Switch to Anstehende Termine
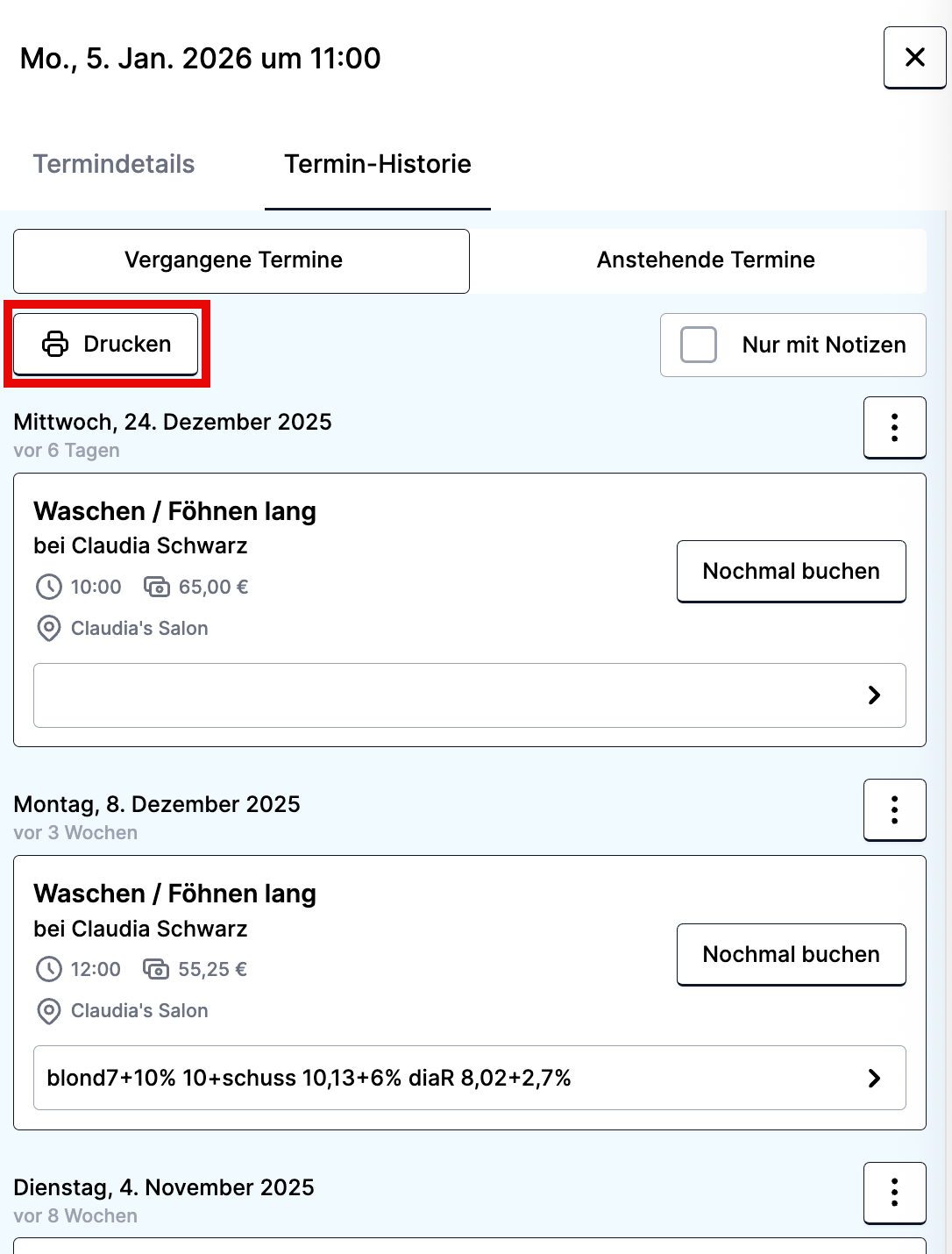Screen dimensions: 952x1254 [706, 260]
